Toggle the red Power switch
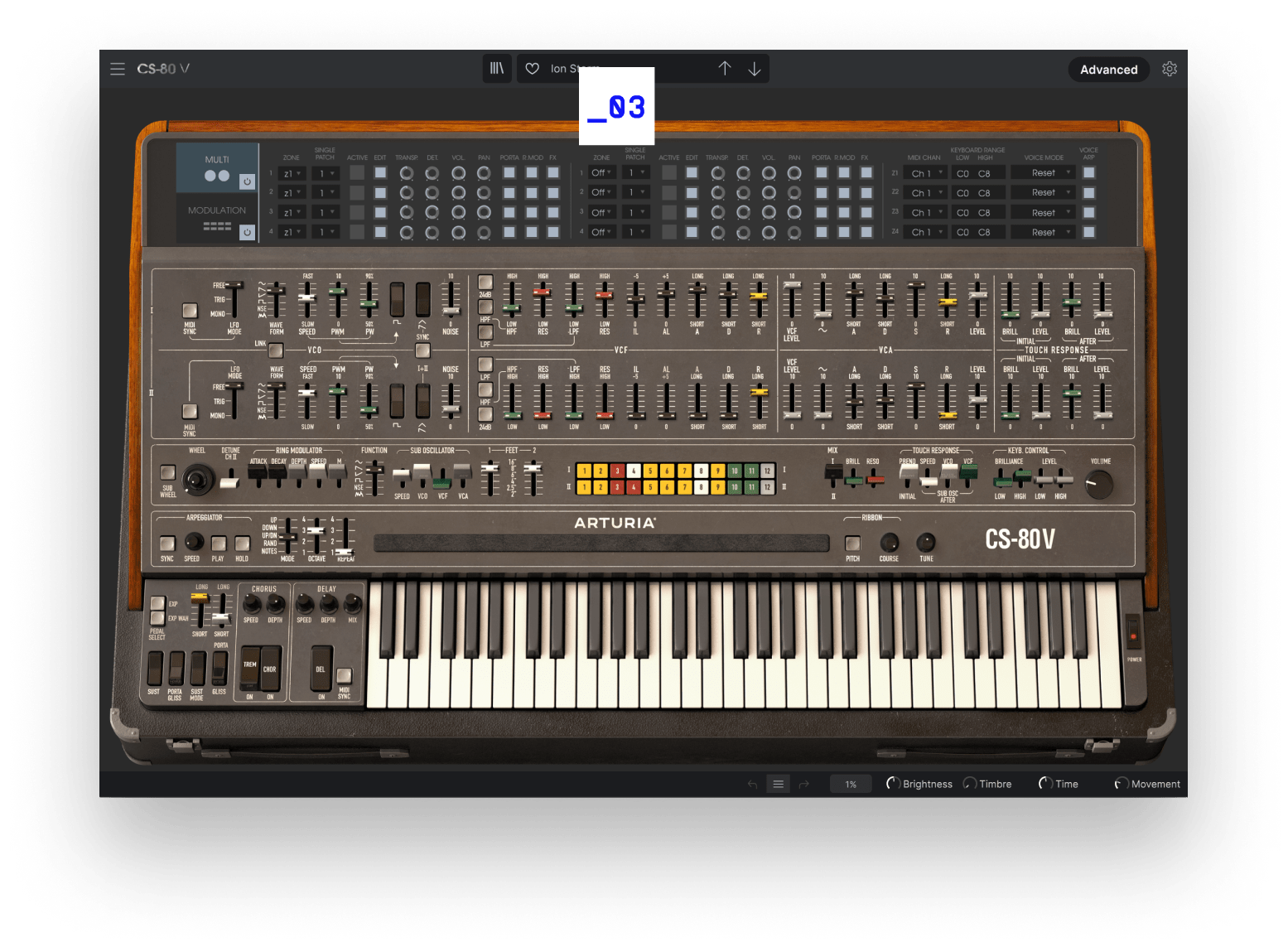The width and height of the screenshot is (1288, 947). click(1133, 632)
